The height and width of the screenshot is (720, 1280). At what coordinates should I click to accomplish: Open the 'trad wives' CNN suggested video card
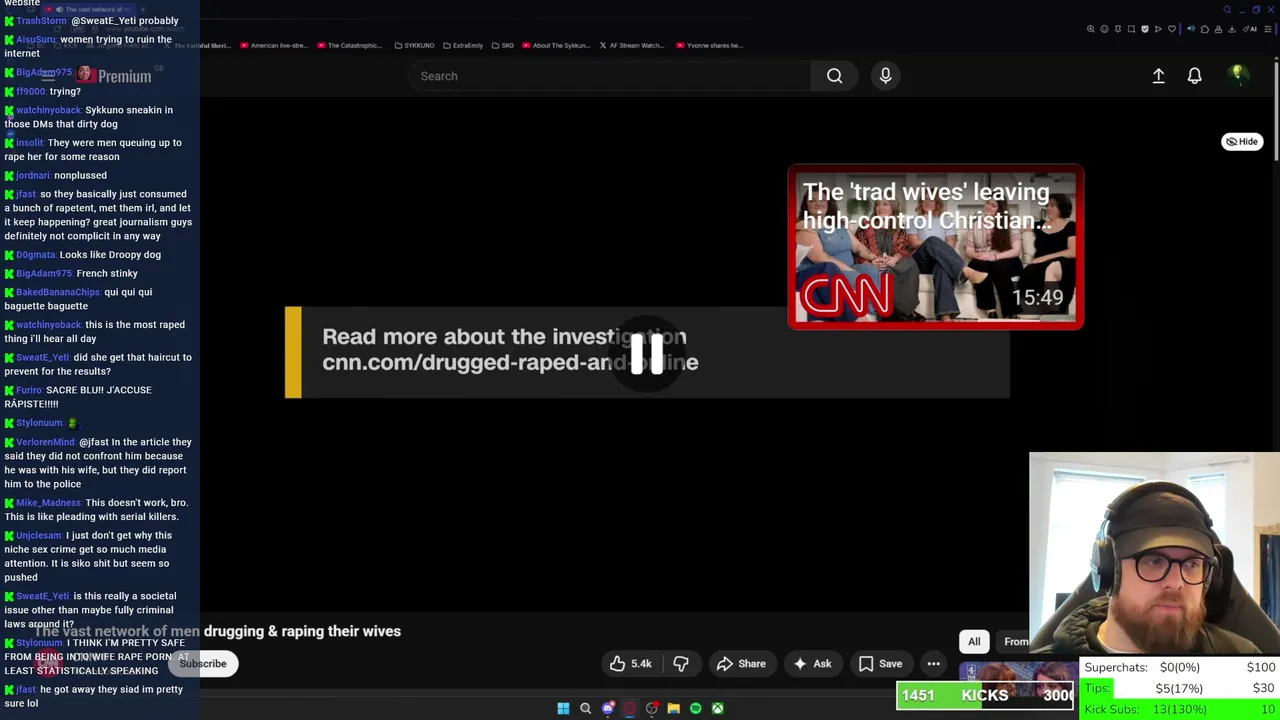[x=935, y=247]
